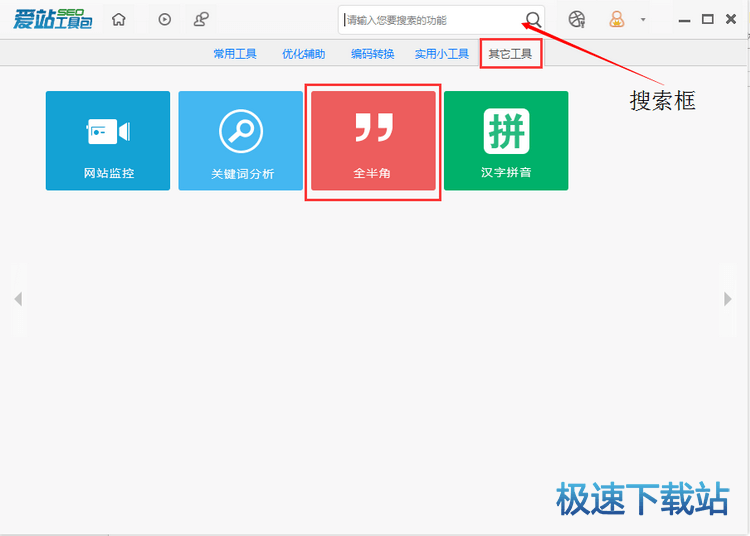Close the application window
This screenshot has width=750, height=536.
point(731,19)
